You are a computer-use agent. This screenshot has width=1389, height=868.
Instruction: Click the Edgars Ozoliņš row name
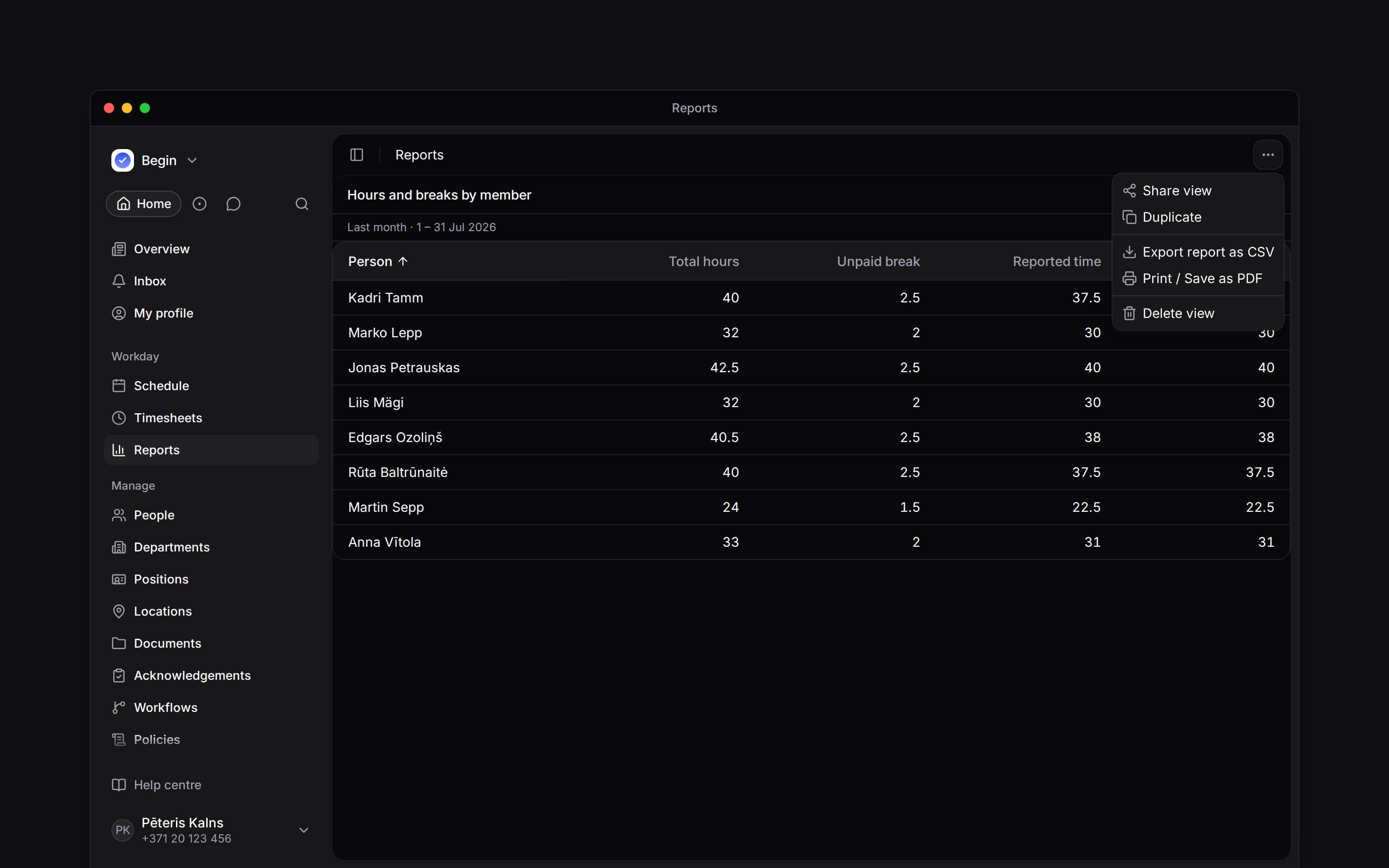[x=395, y=437]
